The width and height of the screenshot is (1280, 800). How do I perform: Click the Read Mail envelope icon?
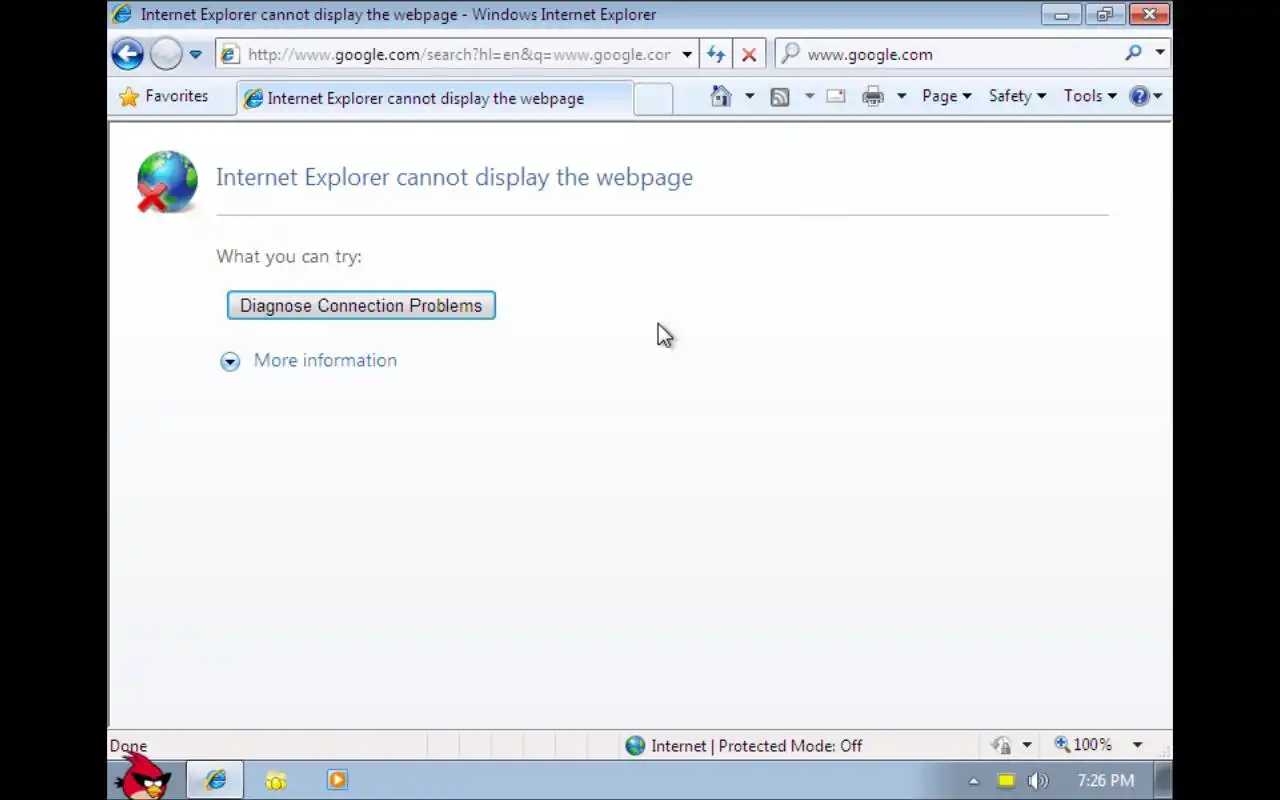click(x=836, y=96)
